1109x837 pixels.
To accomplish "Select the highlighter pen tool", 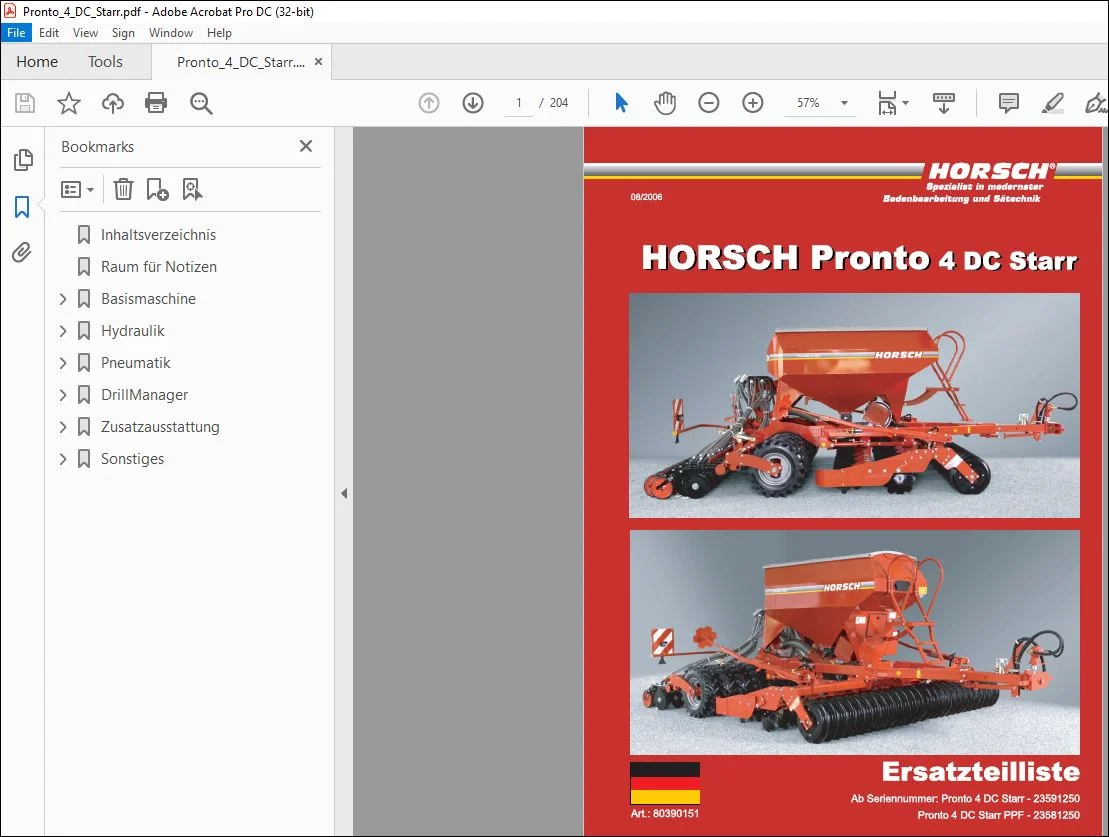I will [1052, 103].
